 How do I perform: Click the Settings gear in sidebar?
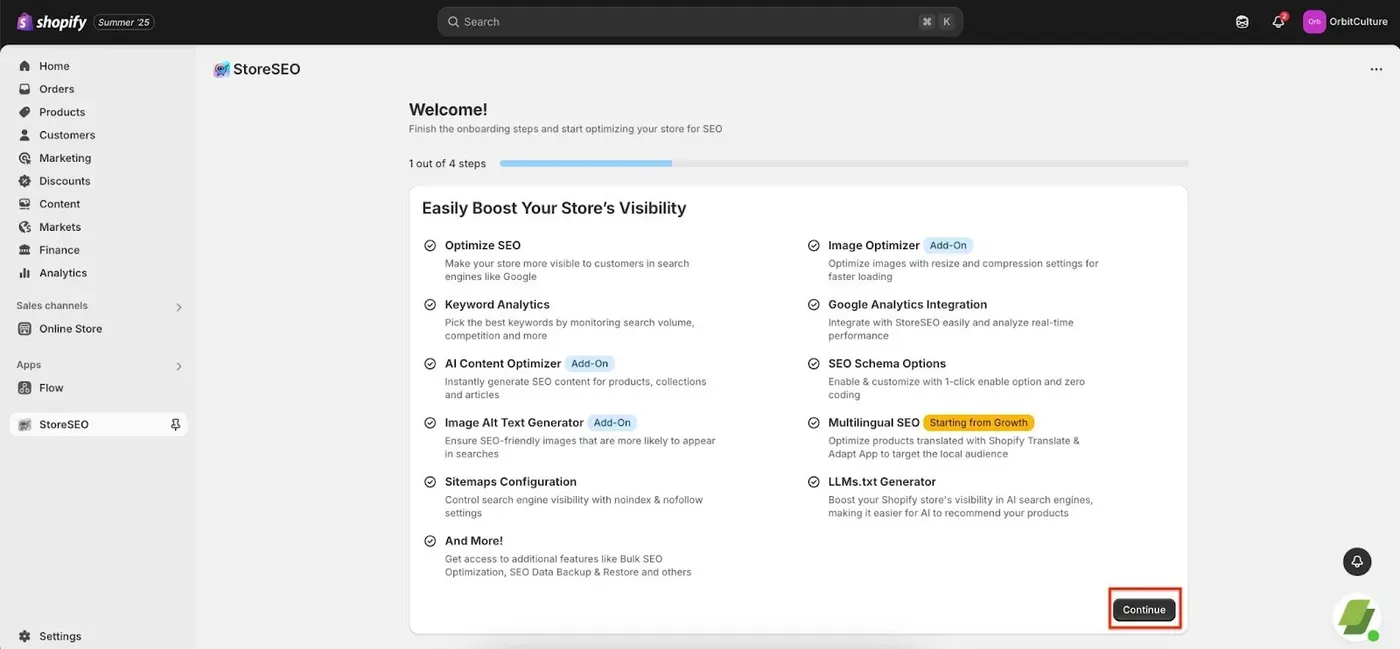(25, 636)
